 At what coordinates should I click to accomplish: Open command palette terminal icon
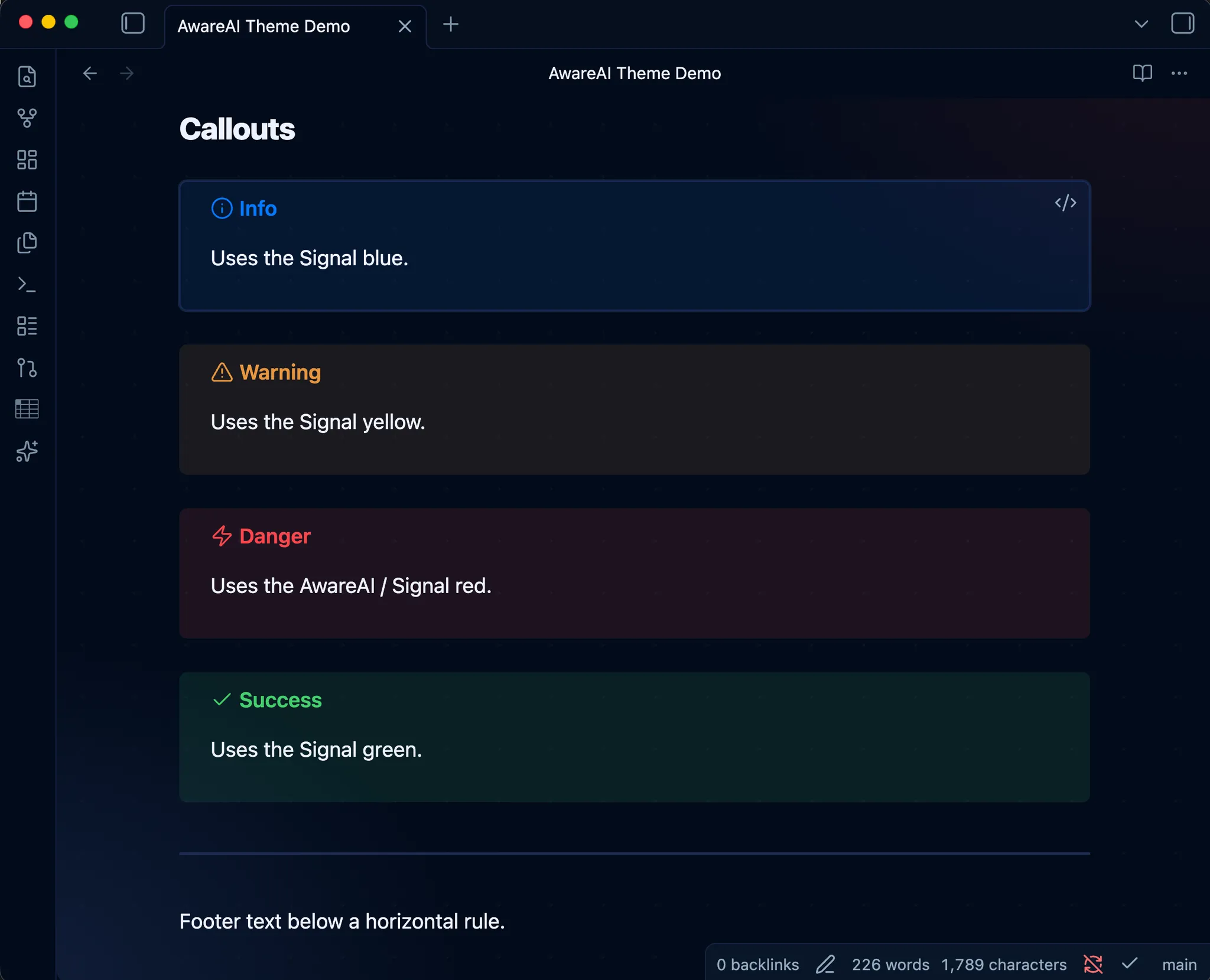point(27,285)
